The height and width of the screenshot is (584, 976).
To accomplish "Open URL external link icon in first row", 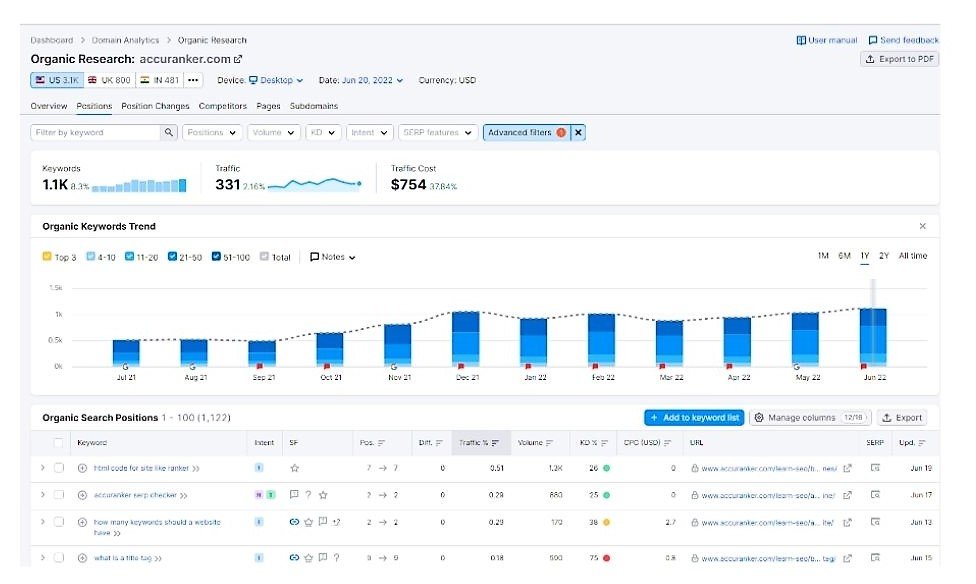I will coord(847,468).
